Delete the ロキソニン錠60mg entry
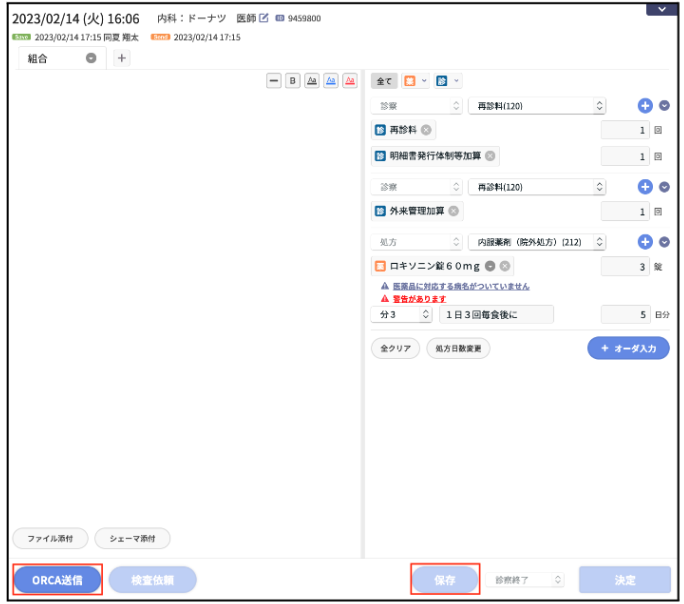The height and width of the screenshot is (604, 684). tap(505, 266)
